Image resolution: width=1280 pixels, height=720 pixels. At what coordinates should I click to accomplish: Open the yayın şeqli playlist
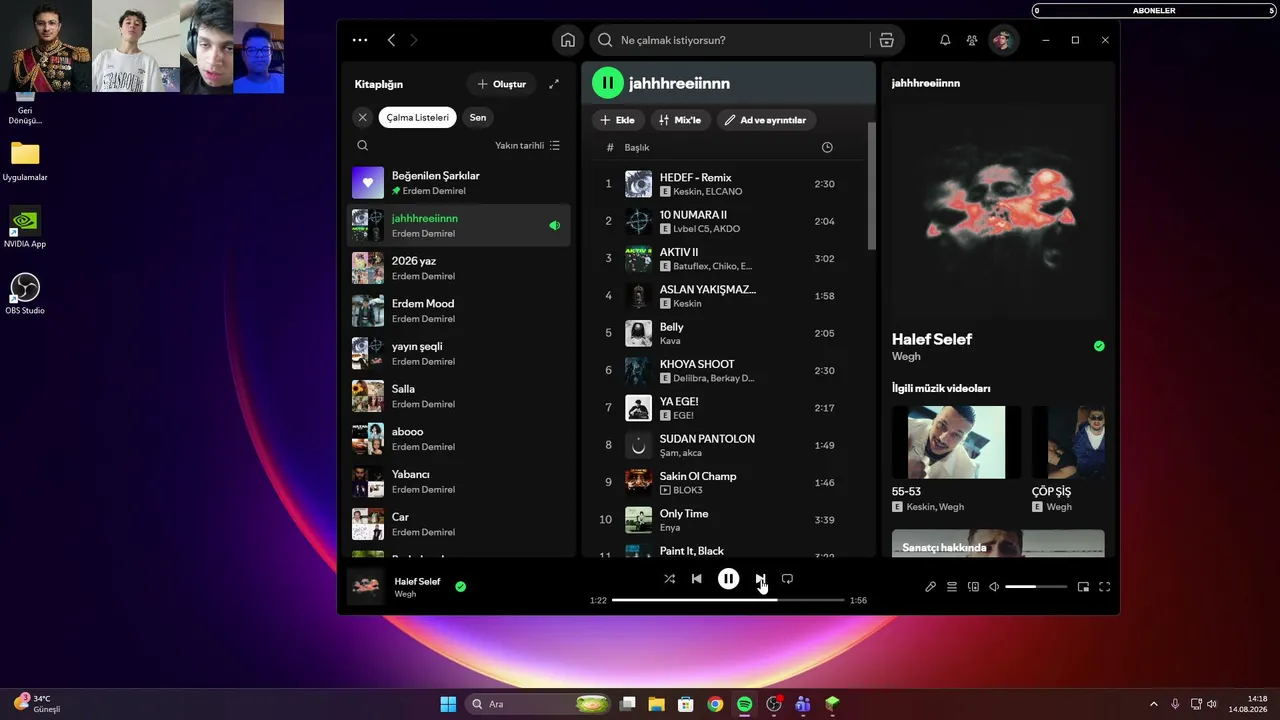pos(459,353)
